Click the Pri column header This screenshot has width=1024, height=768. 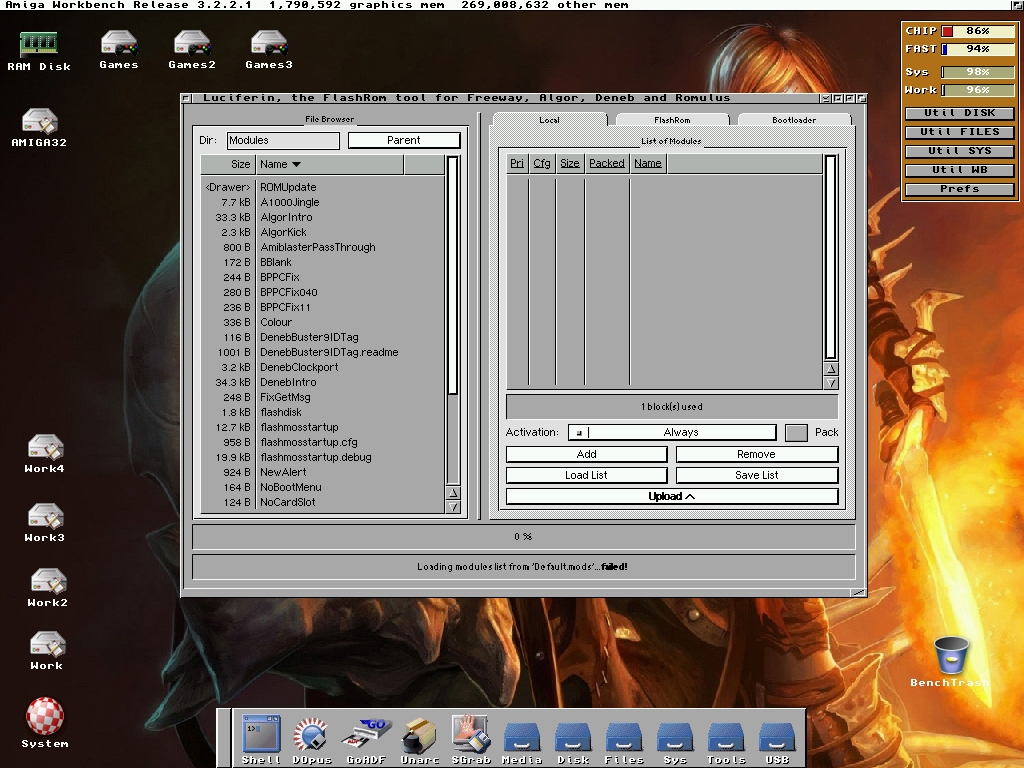(x=517, y=163)
